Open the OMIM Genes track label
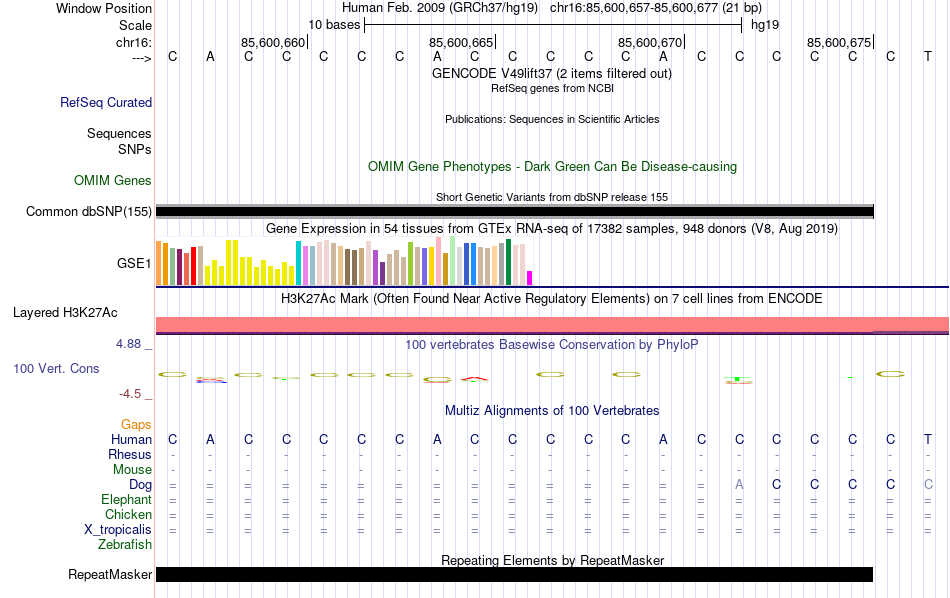The height and width of the screenshot is (598, 950). 113,181
